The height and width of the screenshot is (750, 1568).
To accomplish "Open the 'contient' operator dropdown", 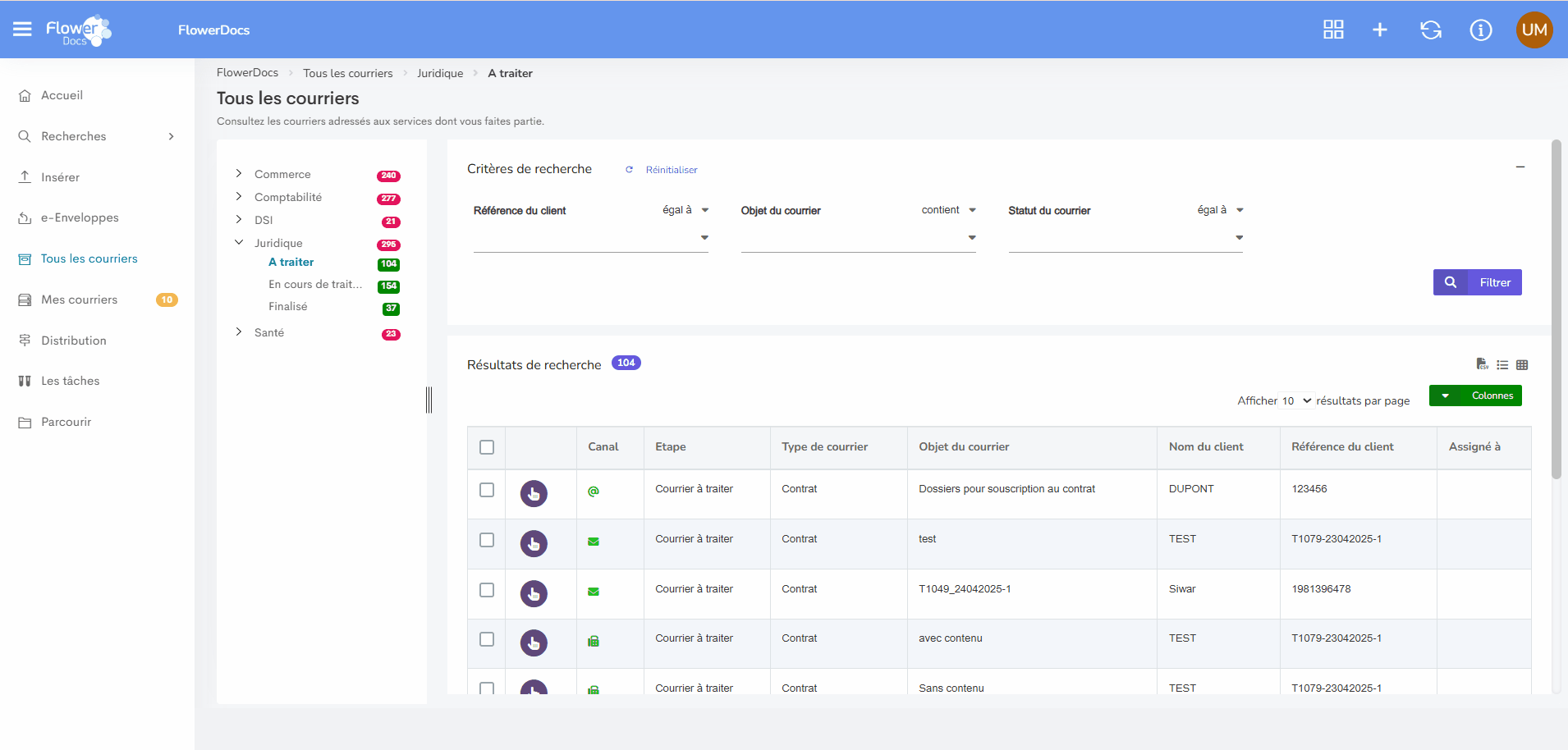I will (x=949, y=210).
